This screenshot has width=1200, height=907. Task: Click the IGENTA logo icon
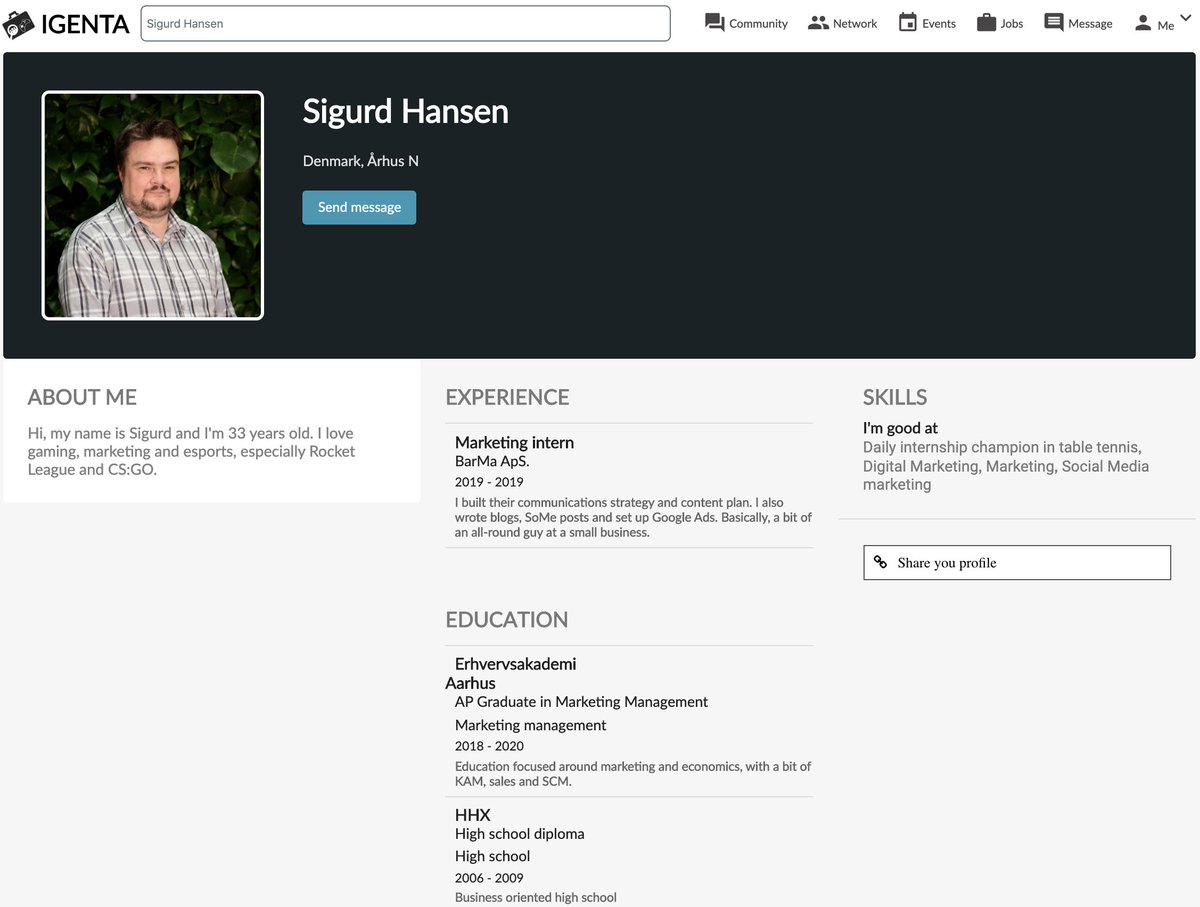pos(19,24)
